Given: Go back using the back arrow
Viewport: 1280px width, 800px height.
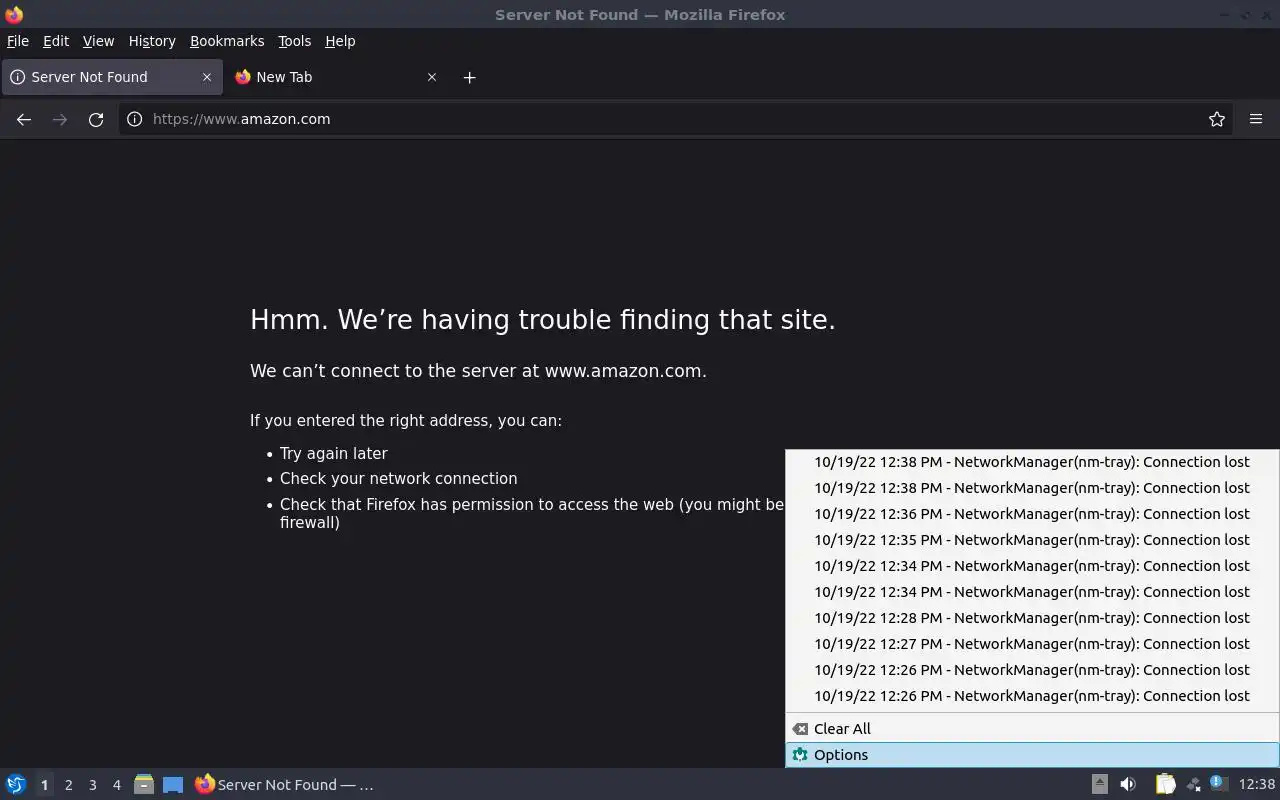Looking at the screenshot, I should pos(24,119).
